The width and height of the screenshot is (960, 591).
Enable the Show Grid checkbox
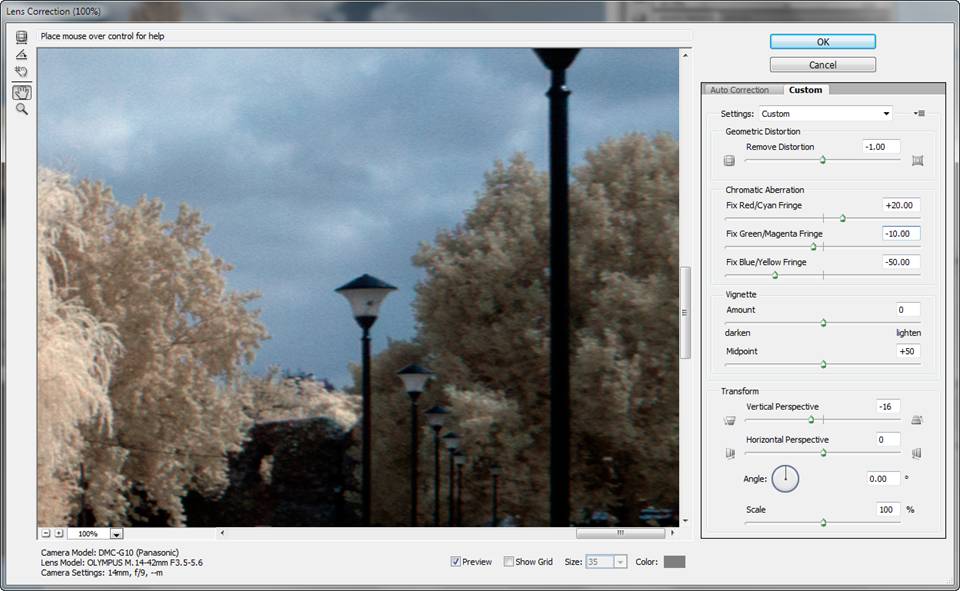tap(509, 562)
